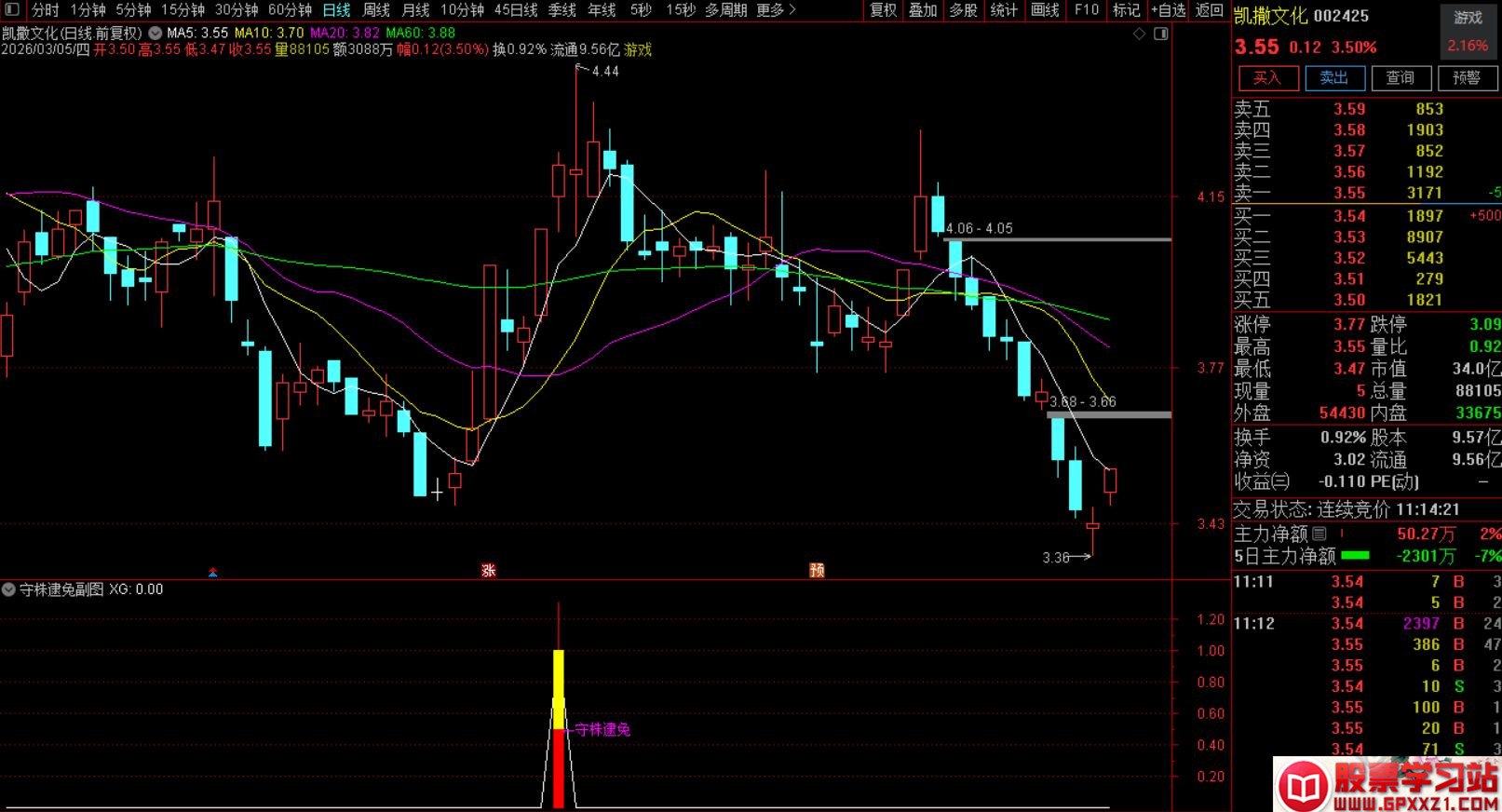Open the 主力净额 detail list icon
The height and width of the screenshot is (812, 1502).
1319,534
